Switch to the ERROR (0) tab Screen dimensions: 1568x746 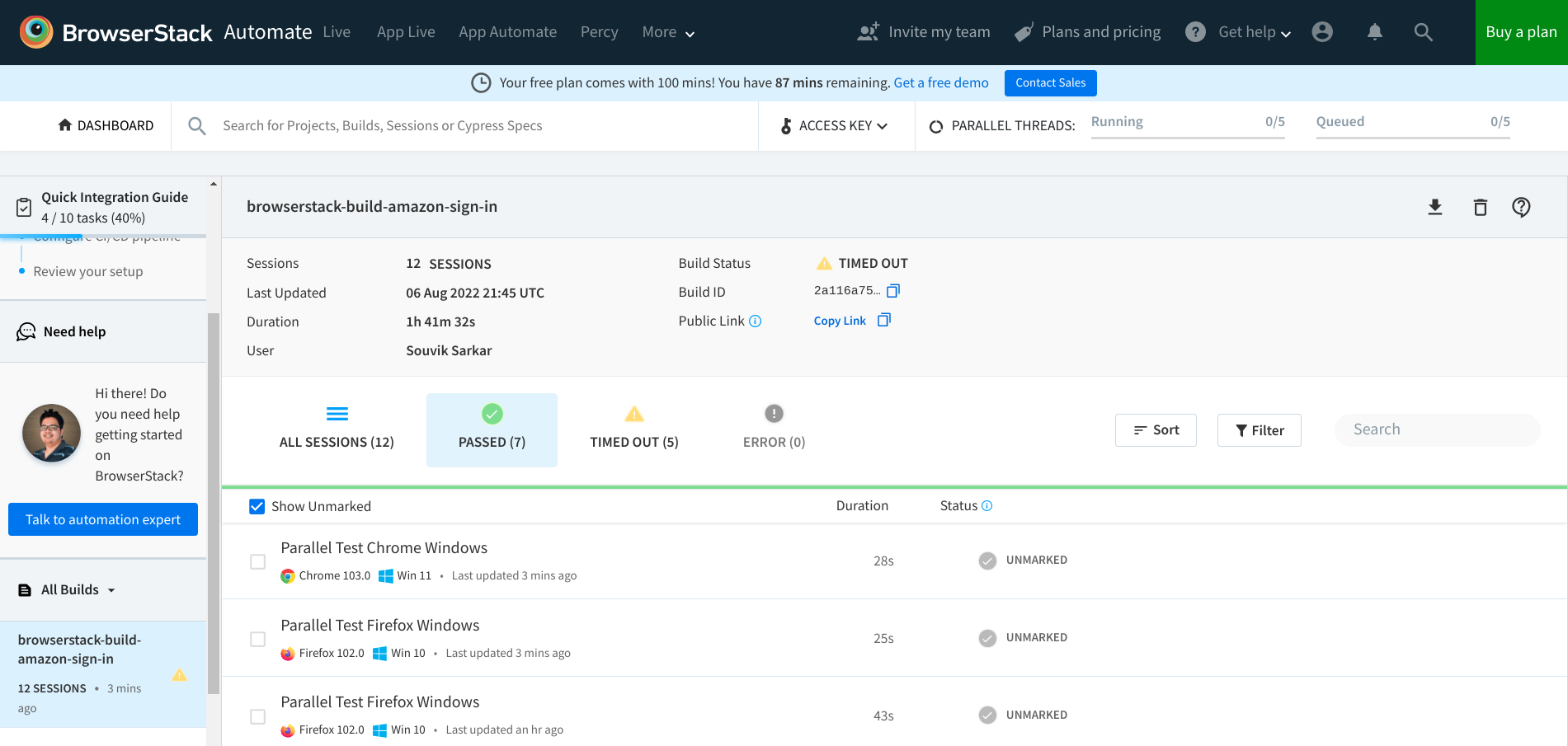tap(774, 429)
